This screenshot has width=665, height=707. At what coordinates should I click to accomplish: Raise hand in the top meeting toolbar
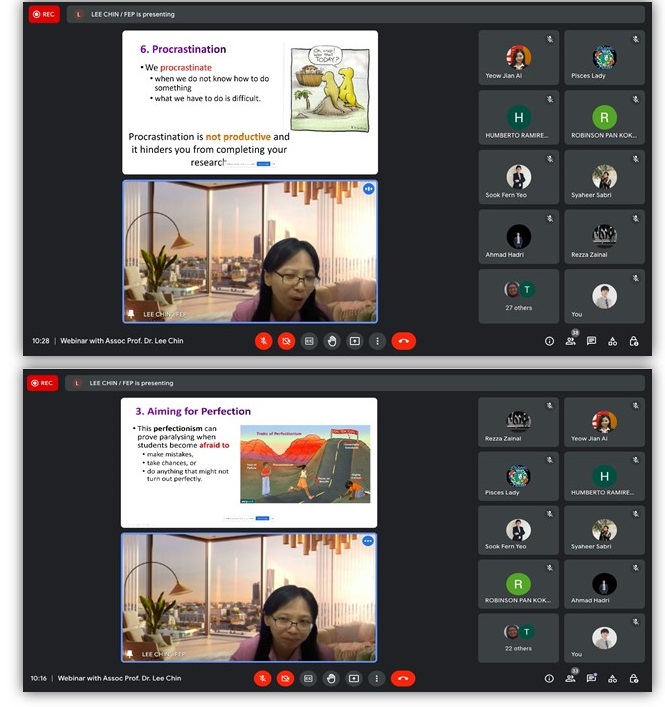click(332, 341)
